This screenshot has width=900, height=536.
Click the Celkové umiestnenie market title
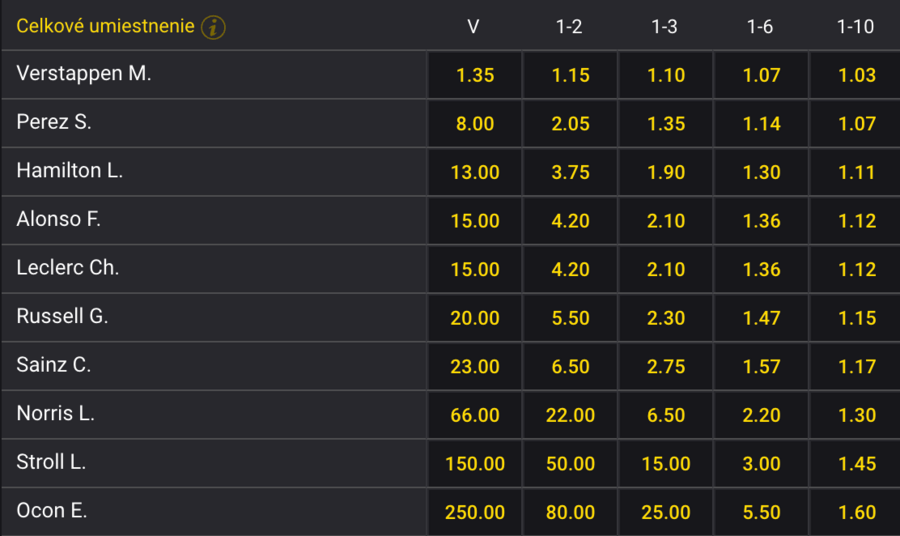pyautogui.click(x=105, y=27)
